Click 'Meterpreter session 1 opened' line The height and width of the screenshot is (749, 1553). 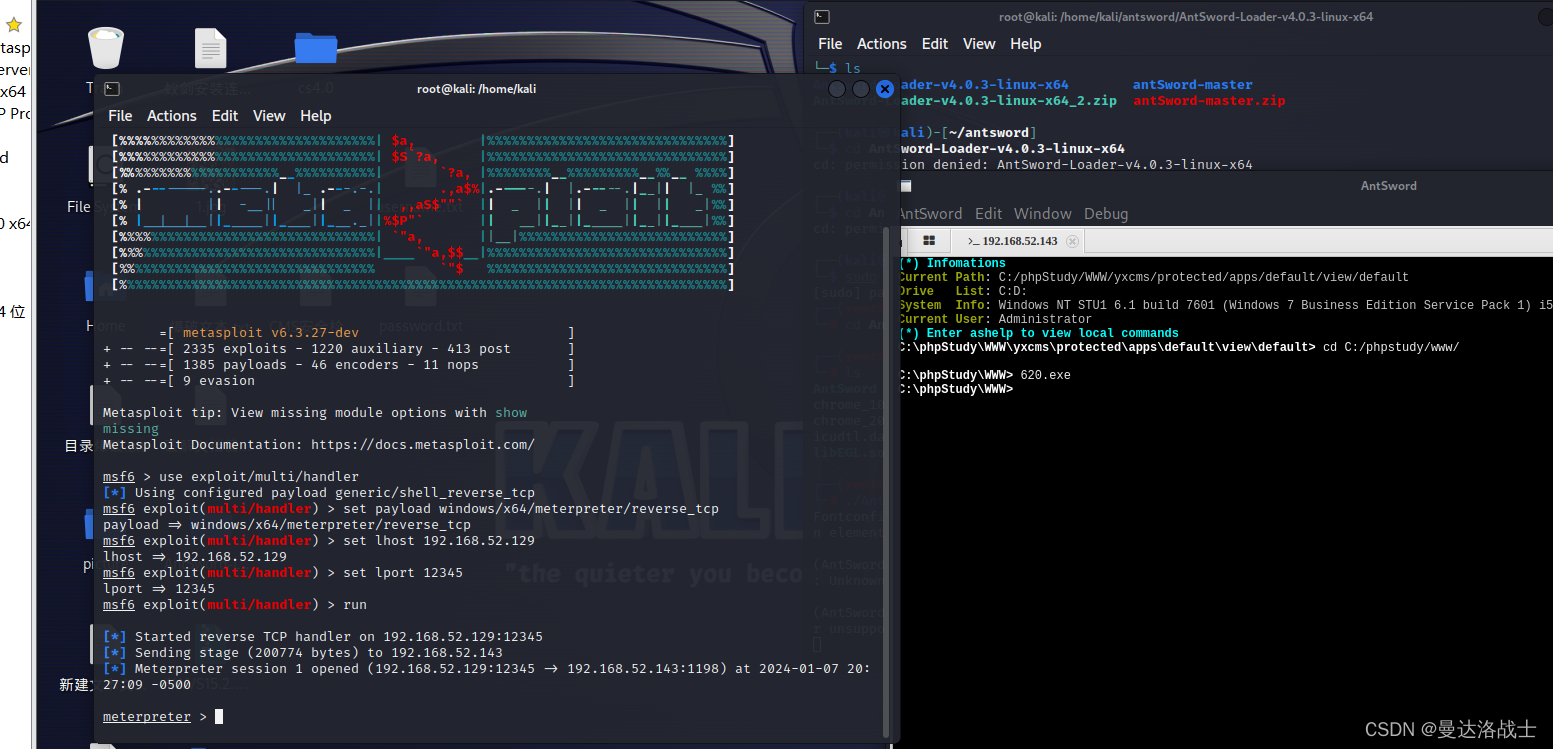click(486, 677)
